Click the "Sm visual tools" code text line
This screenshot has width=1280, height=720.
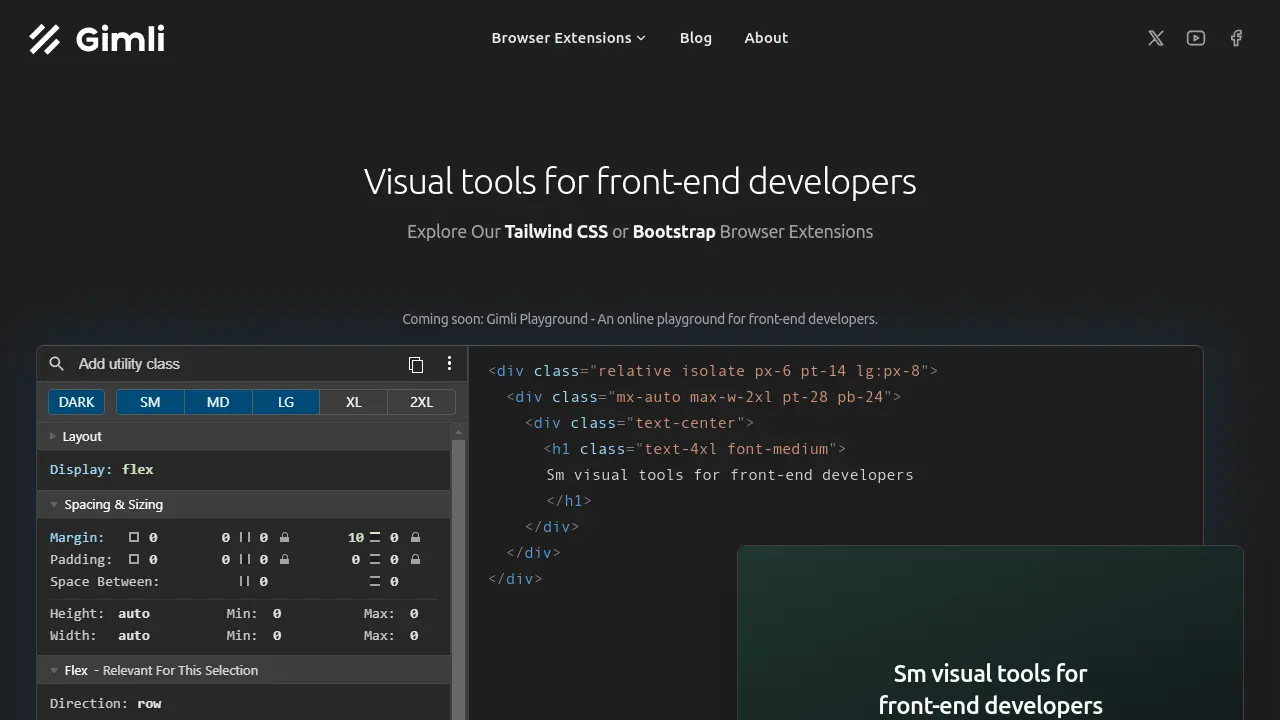[730, 475]
